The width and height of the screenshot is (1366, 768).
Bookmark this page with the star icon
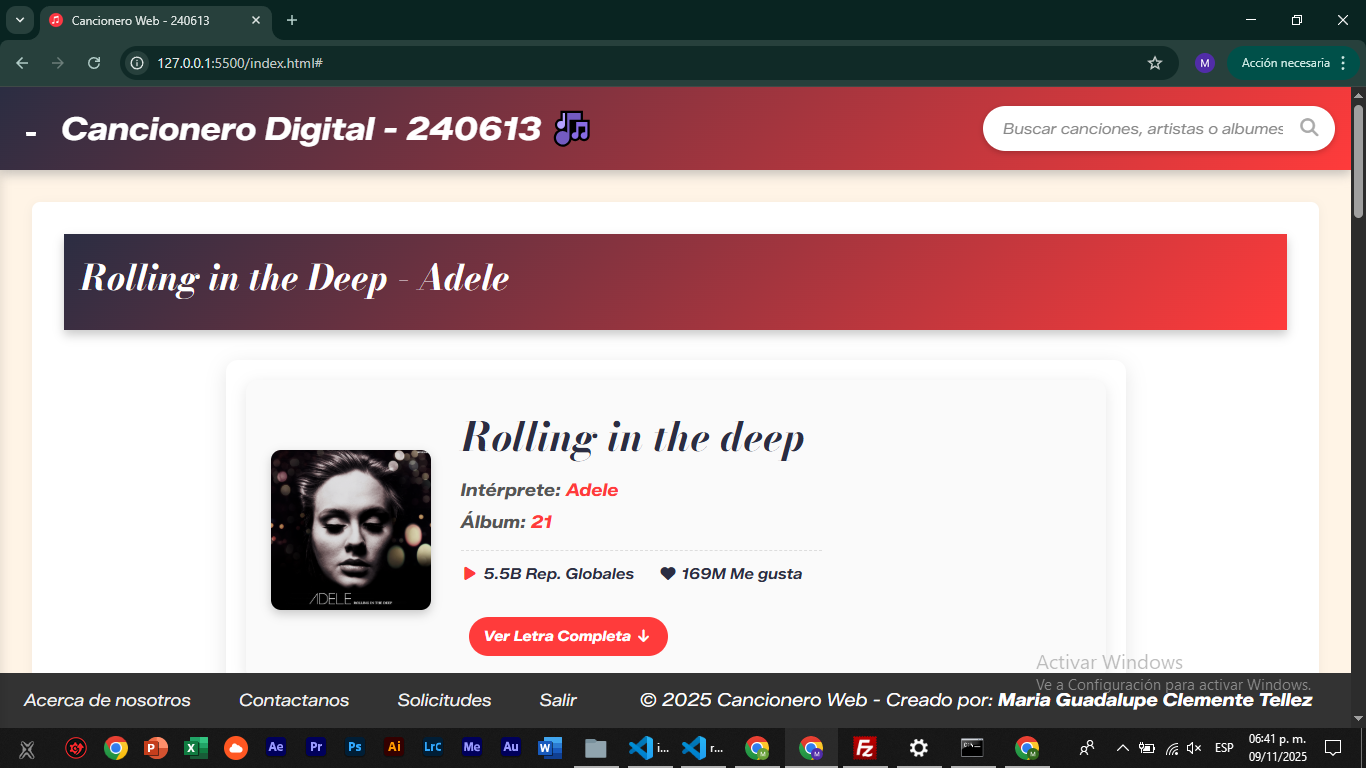(x=1155, y=63)
